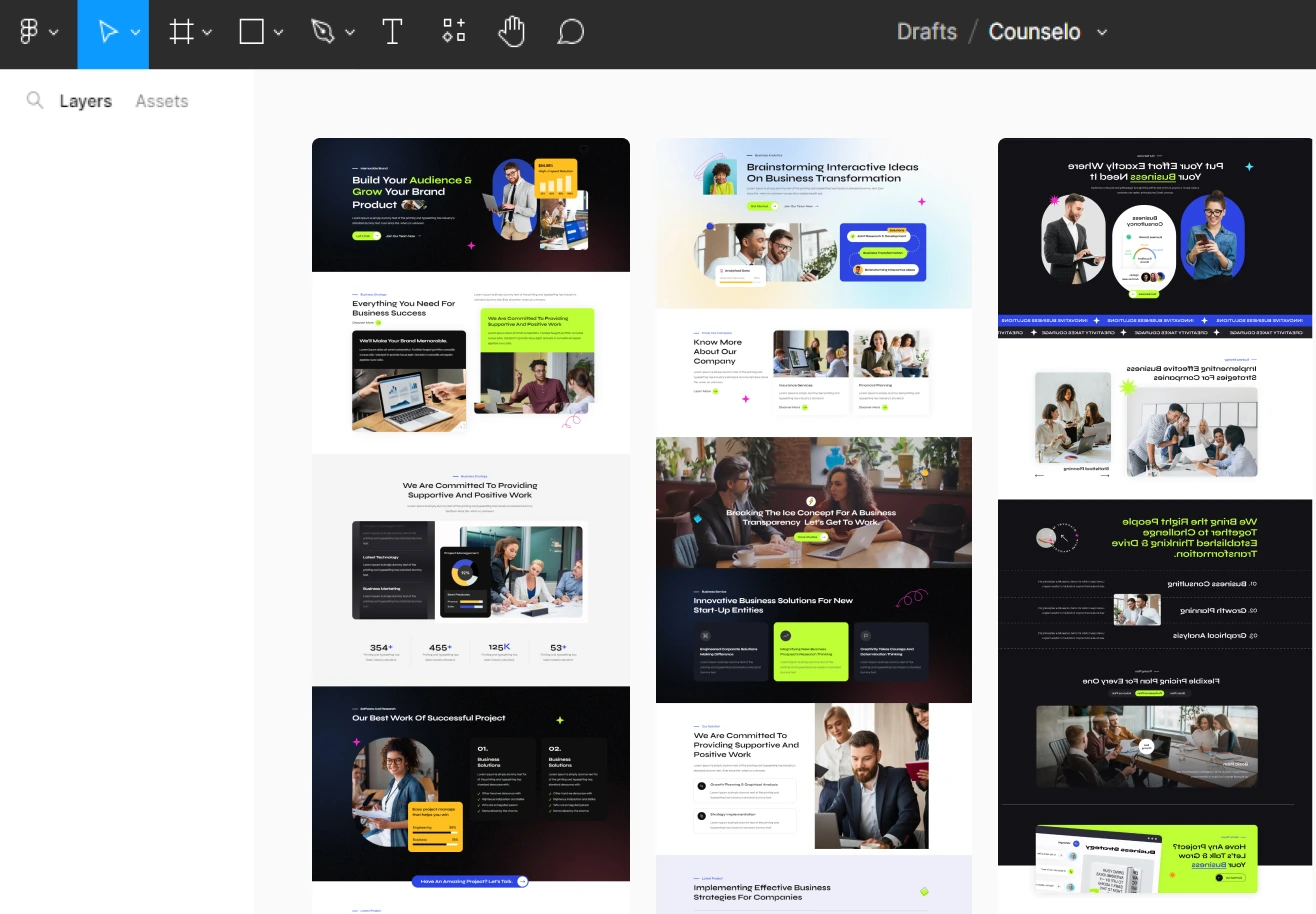Click the '53+' statistic
Image resolution: width=1316 pixels, height=914 pixels.
[x=558, y=648]
